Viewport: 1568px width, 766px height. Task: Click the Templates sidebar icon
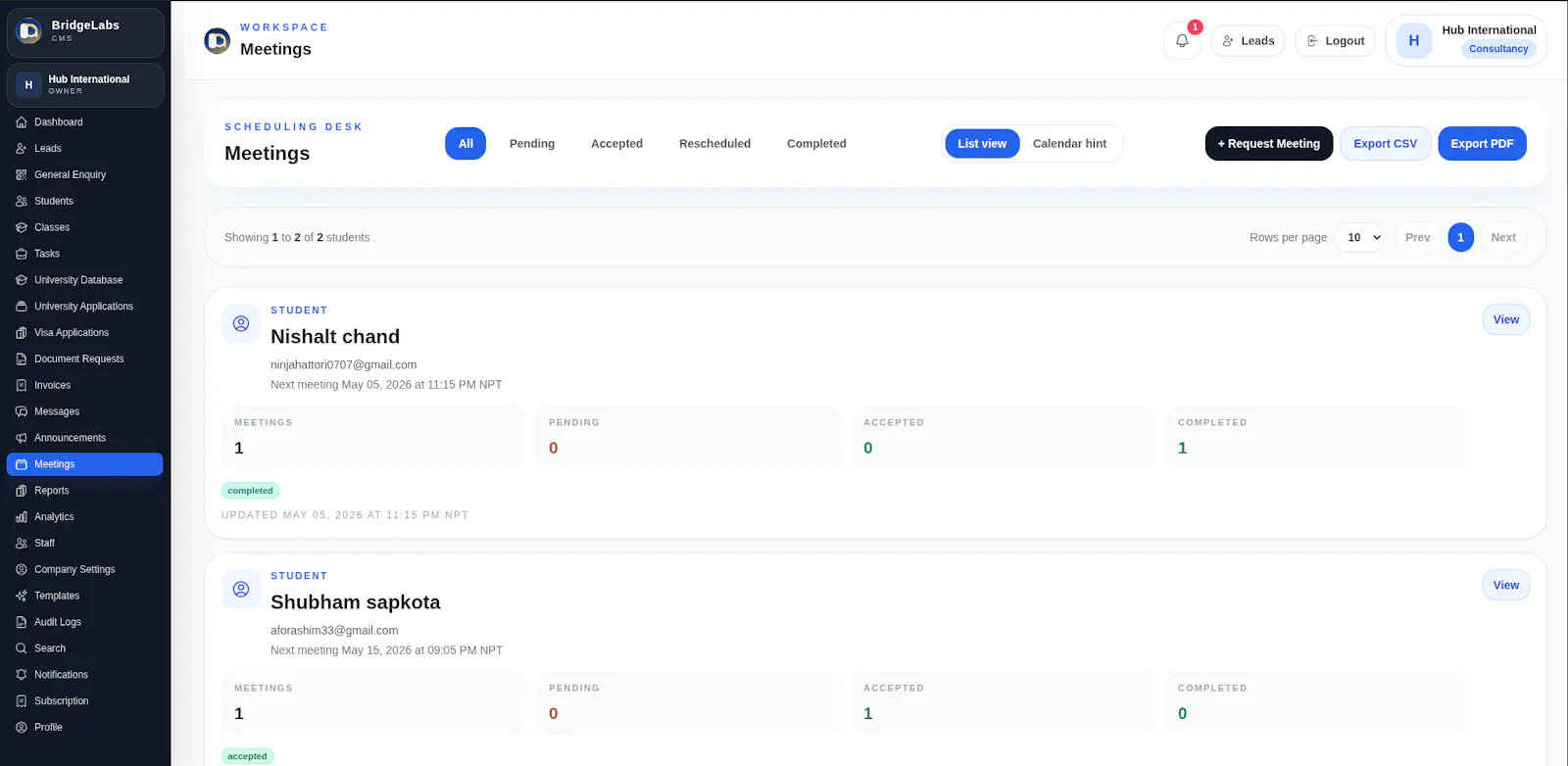[x=22, y=596]
